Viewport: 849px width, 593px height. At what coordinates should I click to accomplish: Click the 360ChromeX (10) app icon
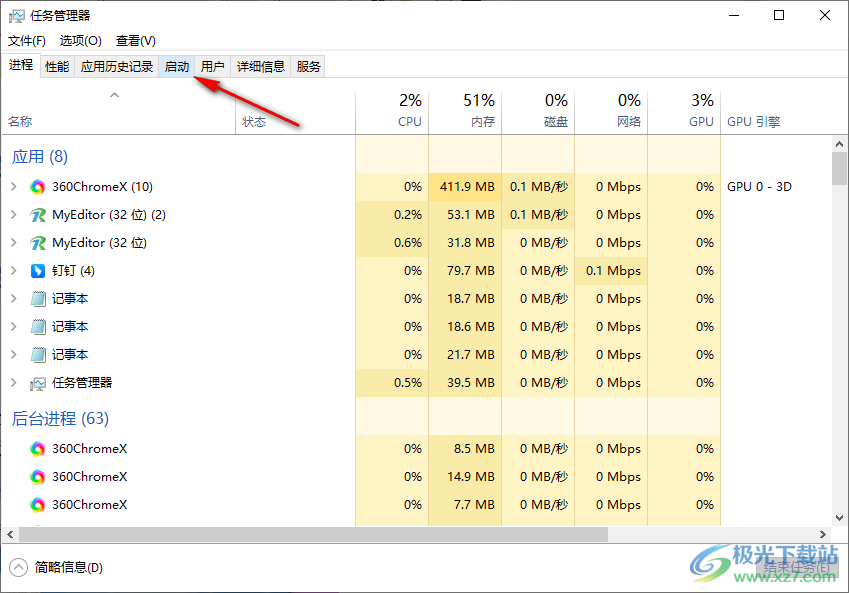click(37, 187)
